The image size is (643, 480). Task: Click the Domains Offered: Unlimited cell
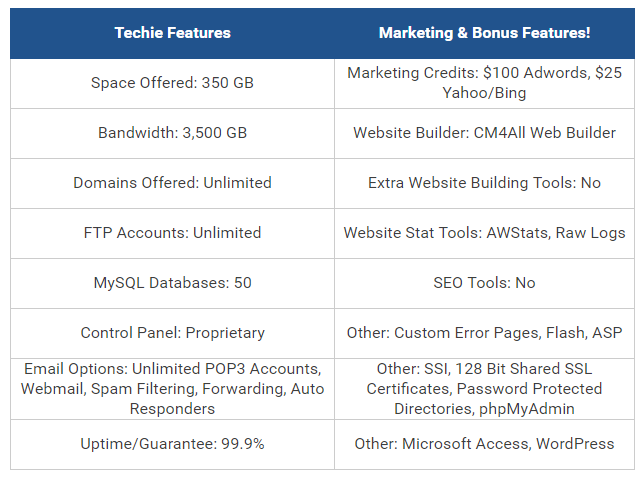coord(172,183)
